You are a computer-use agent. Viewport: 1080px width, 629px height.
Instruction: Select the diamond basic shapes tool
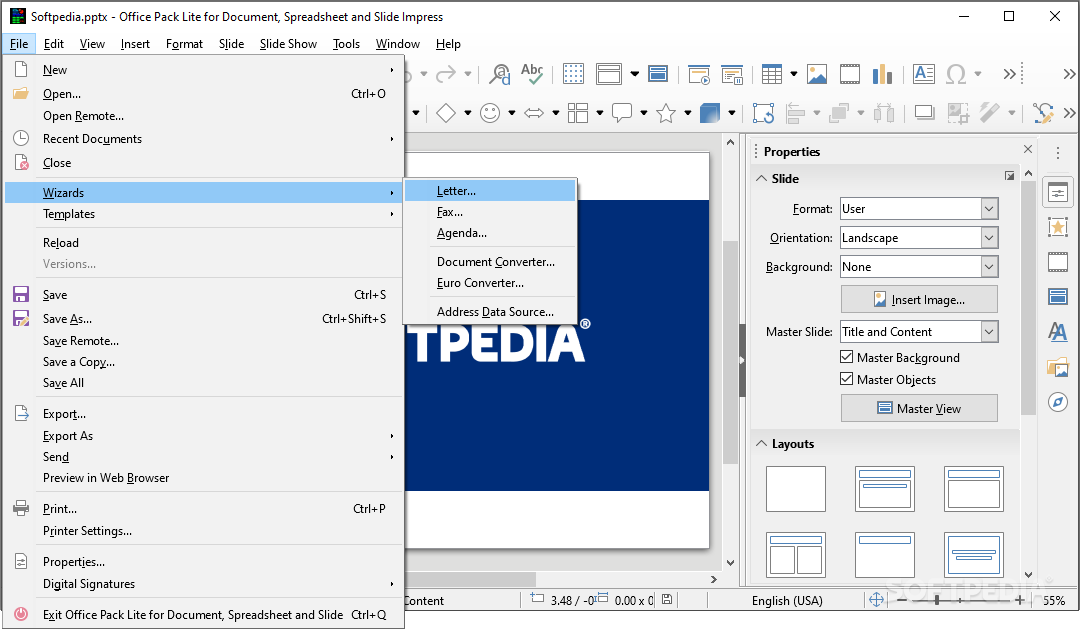point(446,113)
